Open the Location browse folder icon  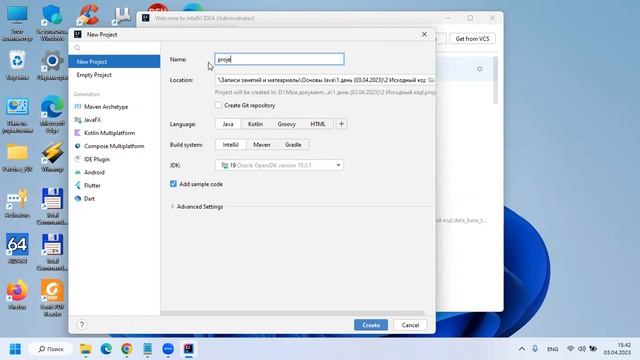(431, 80)
